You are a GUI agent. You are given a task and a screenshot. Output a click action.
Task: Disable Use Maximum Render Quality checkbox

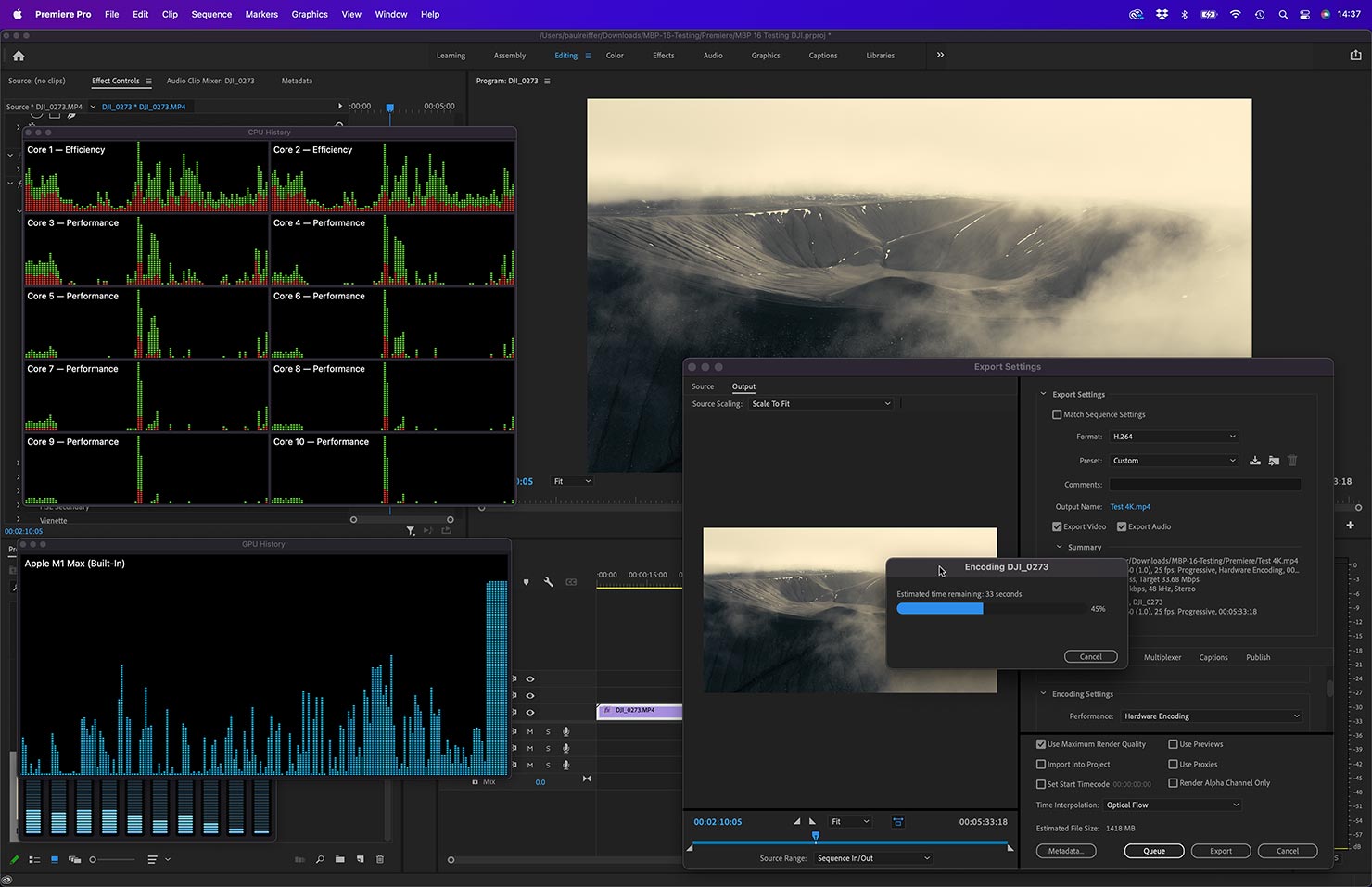1041,744
